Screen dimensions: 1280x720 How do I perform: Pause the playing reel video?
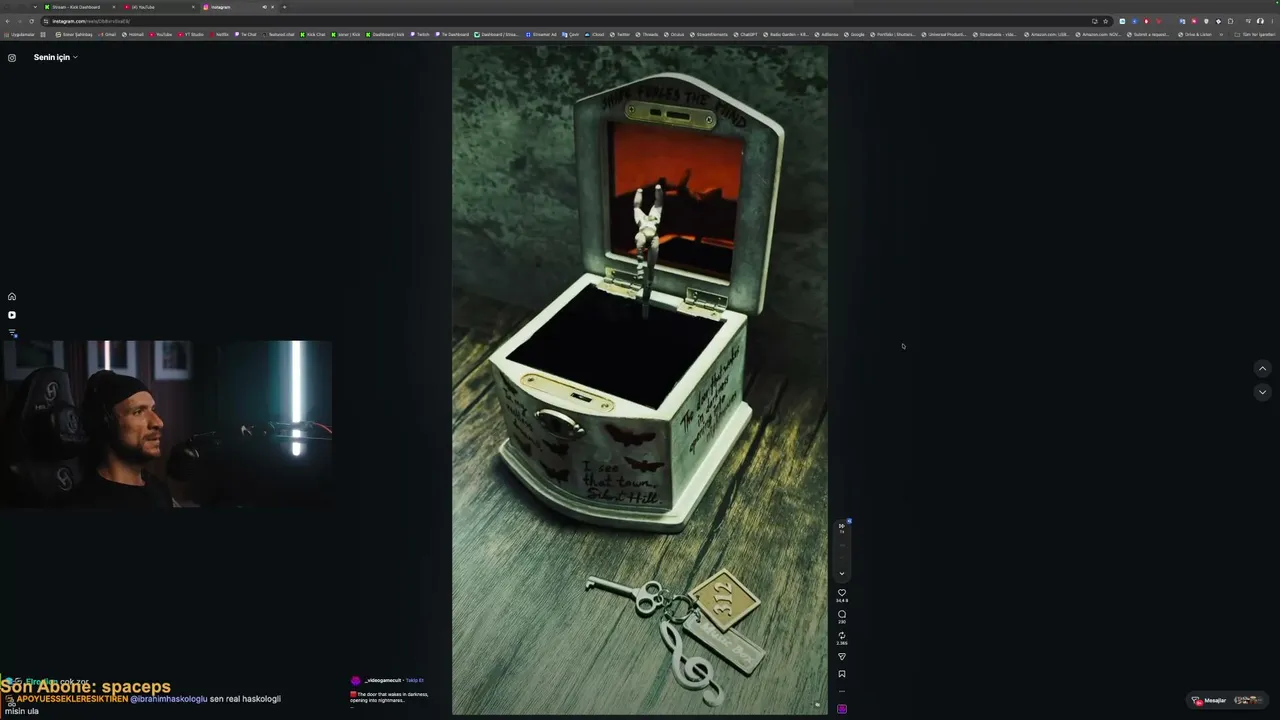[x=640, y=380]
